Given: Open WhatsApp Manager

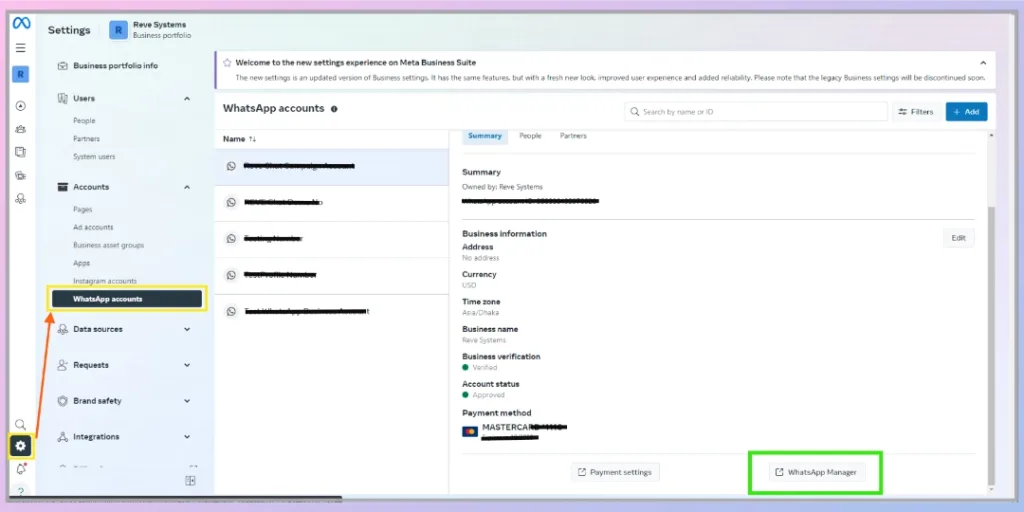Looking at the screenshot, I should point(816,472).
